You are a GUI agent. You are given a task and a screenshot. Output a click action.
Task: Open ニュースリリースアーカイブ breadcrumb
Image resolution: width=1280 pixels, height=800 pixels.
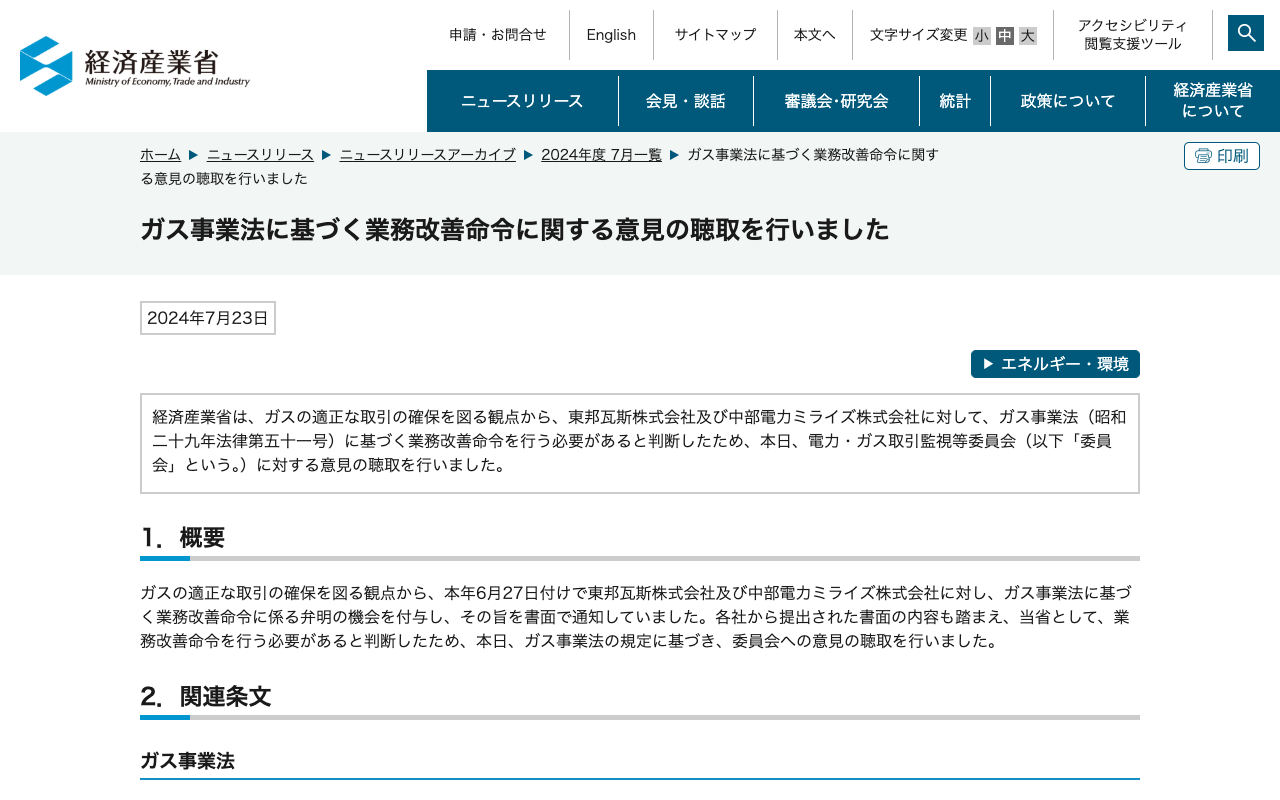428,155
